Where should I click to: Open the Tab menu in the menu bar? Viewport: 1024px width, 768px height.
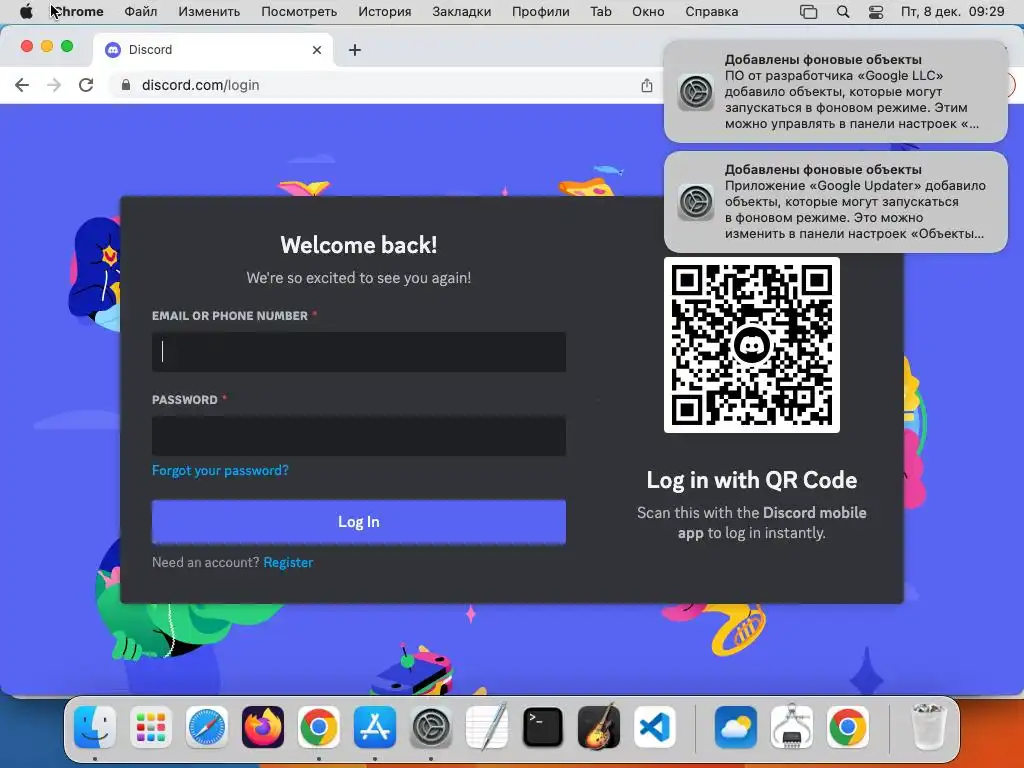point(601,12)
